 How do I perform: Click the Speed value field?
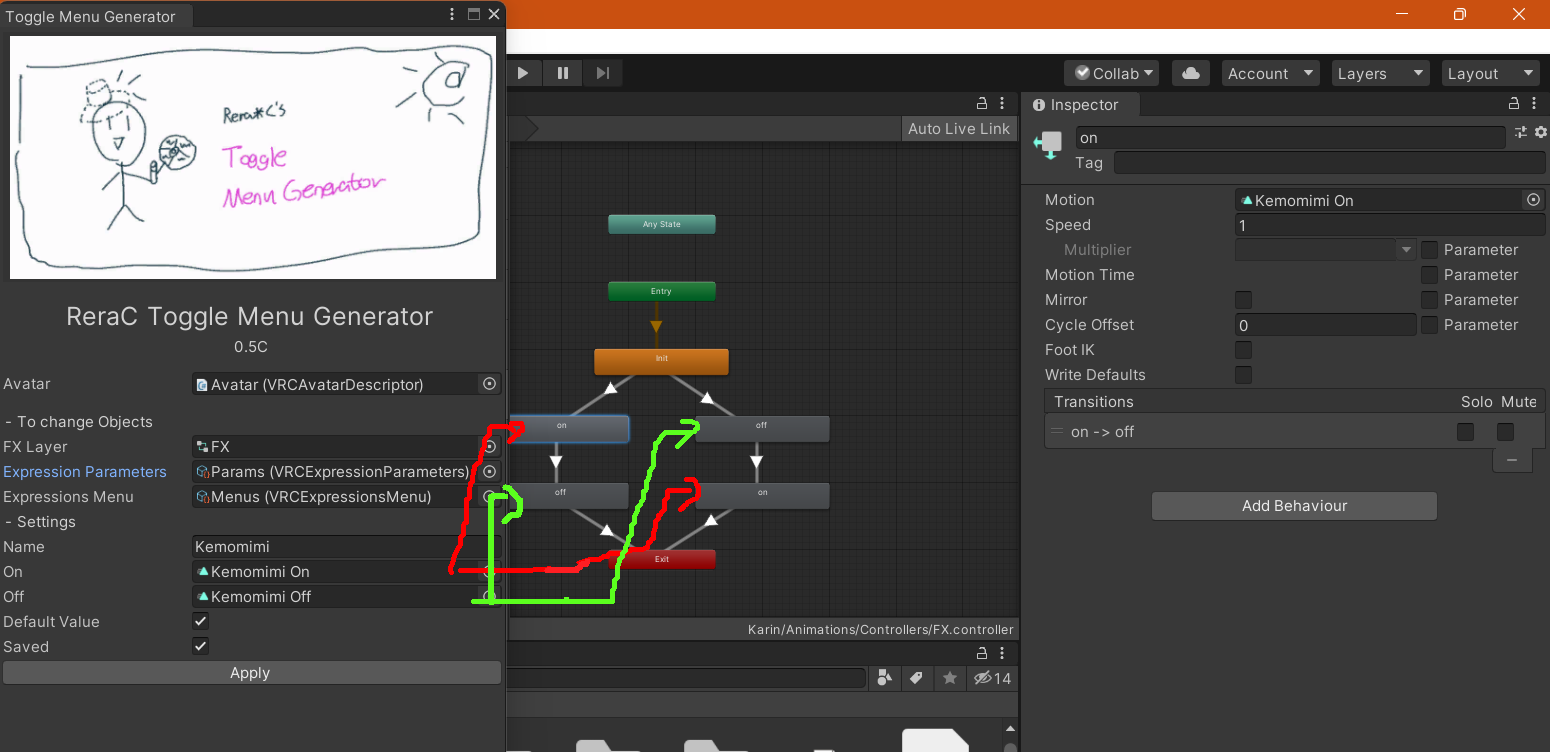pos(1391,225)
